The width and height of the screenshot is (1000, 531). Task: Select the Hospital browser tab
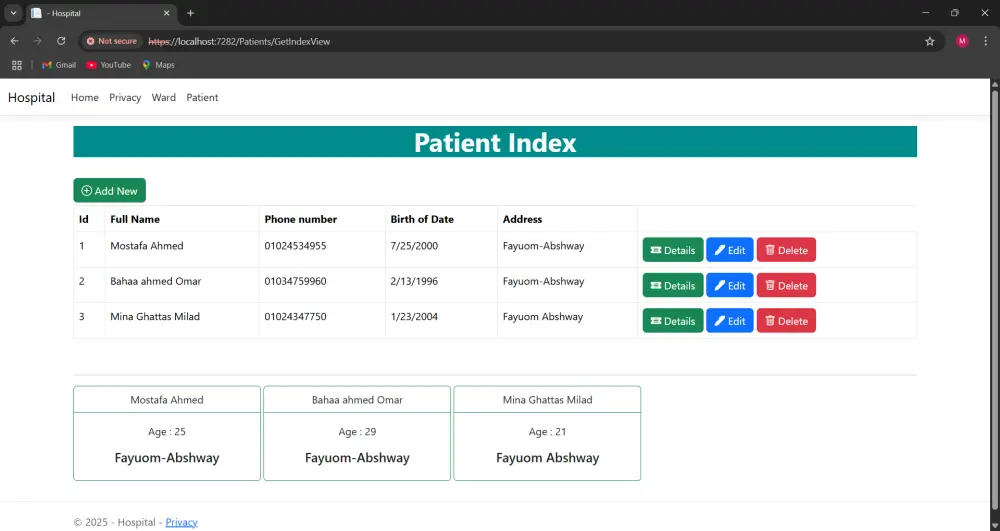[x=101, y=13]
